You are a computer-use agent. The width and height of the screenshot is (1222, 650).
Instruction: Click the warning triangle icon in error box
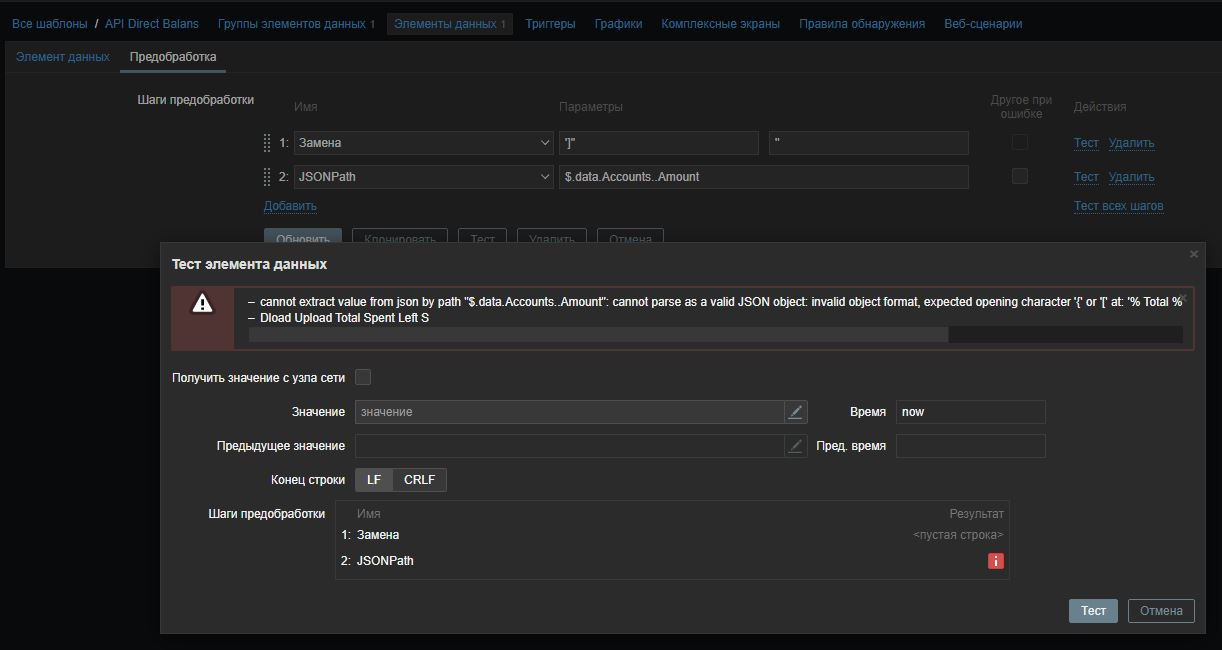click(202, 304)
